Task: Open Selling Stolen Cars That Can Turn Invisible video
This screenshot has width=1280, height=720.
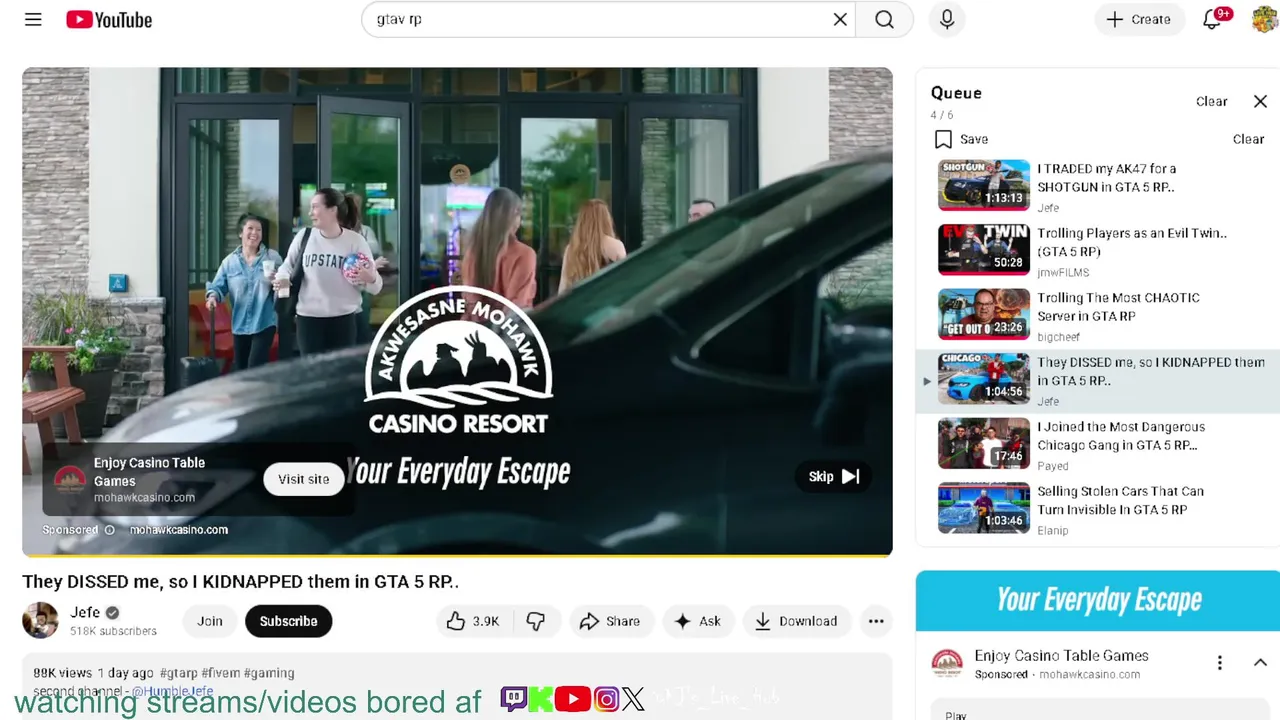Action: [x=1121, y=500]
